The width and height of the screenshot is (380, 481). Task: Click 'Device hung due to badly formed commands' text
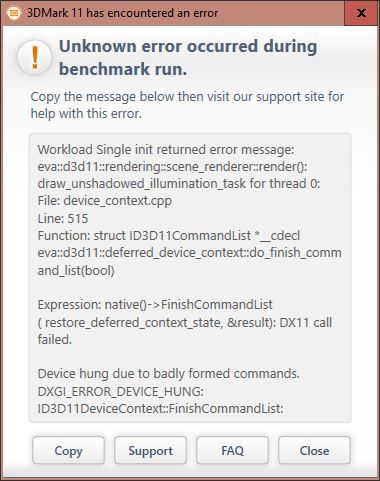click(x=169, y=374)
